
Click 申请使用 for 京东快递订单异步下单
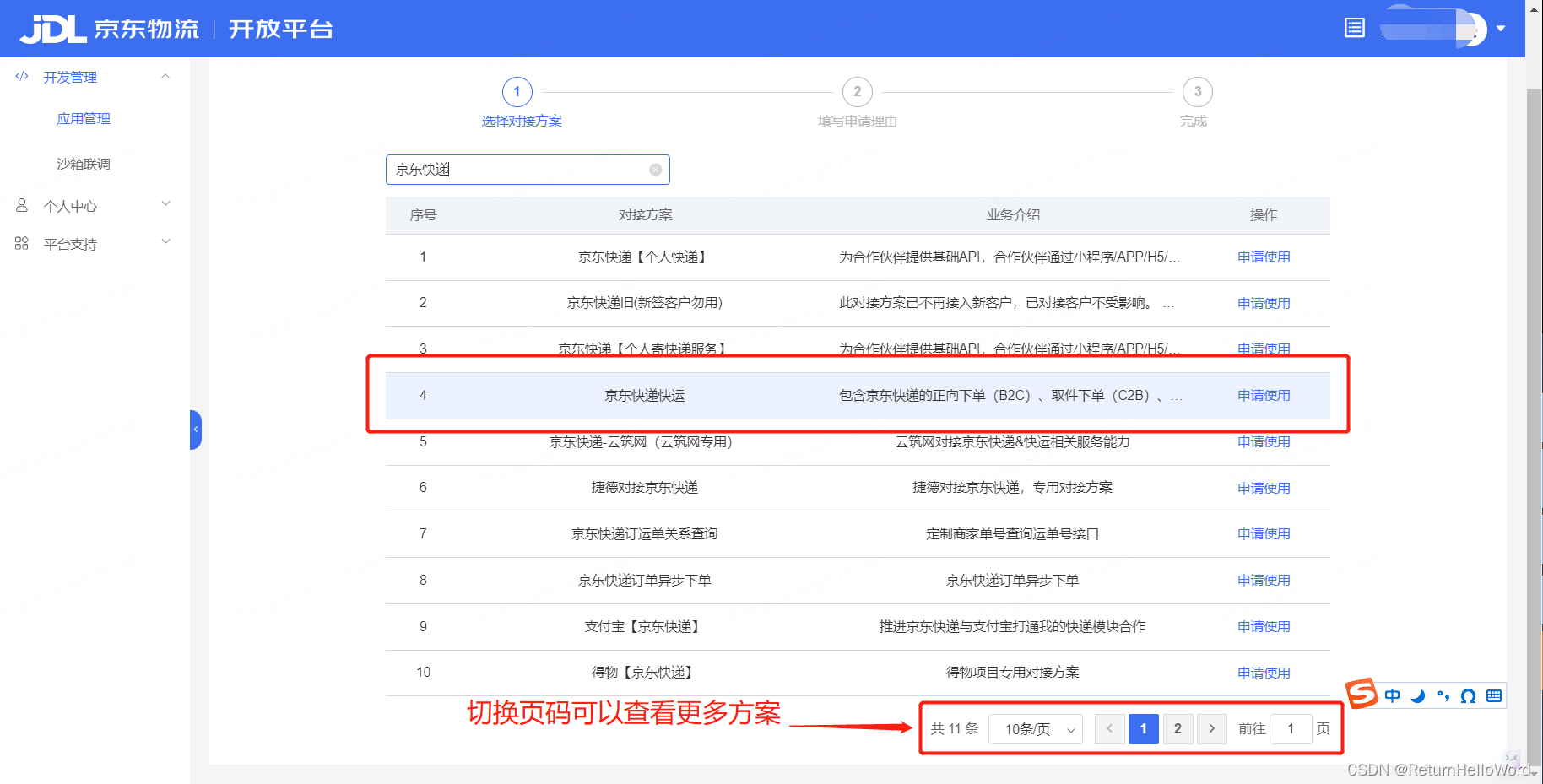[x=1264, y=581]
